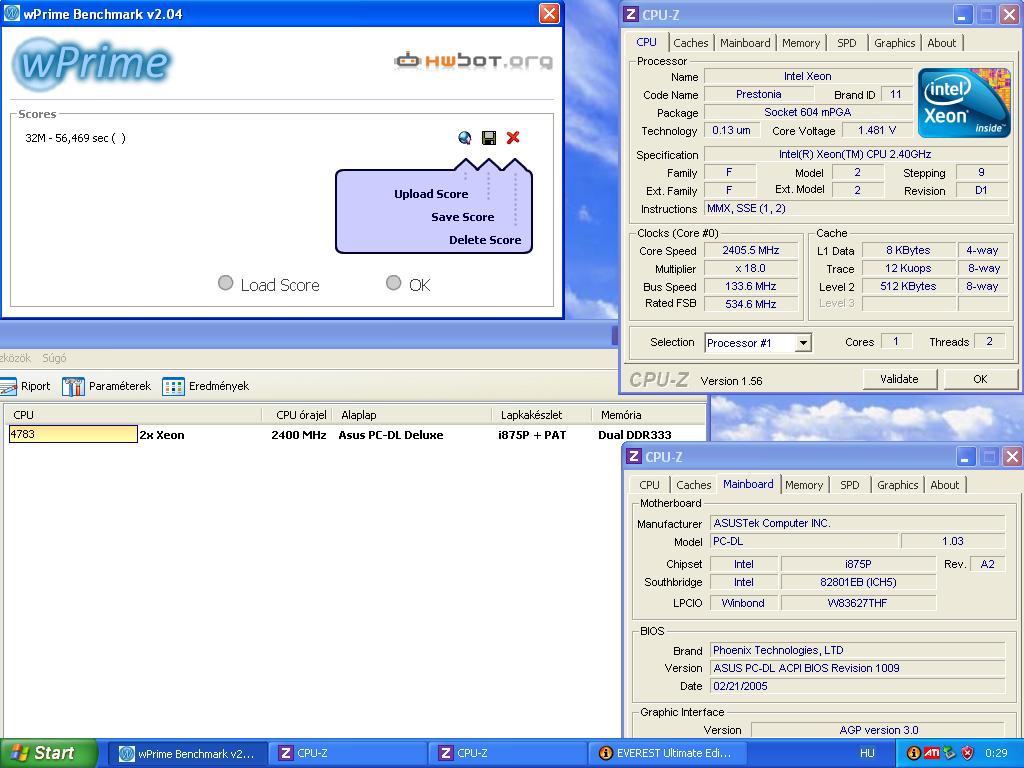Viewport: 1024px width, 768px height.
Task: Click the upload score globe icon
Action: pyautogui.click(x=464, y=137)
